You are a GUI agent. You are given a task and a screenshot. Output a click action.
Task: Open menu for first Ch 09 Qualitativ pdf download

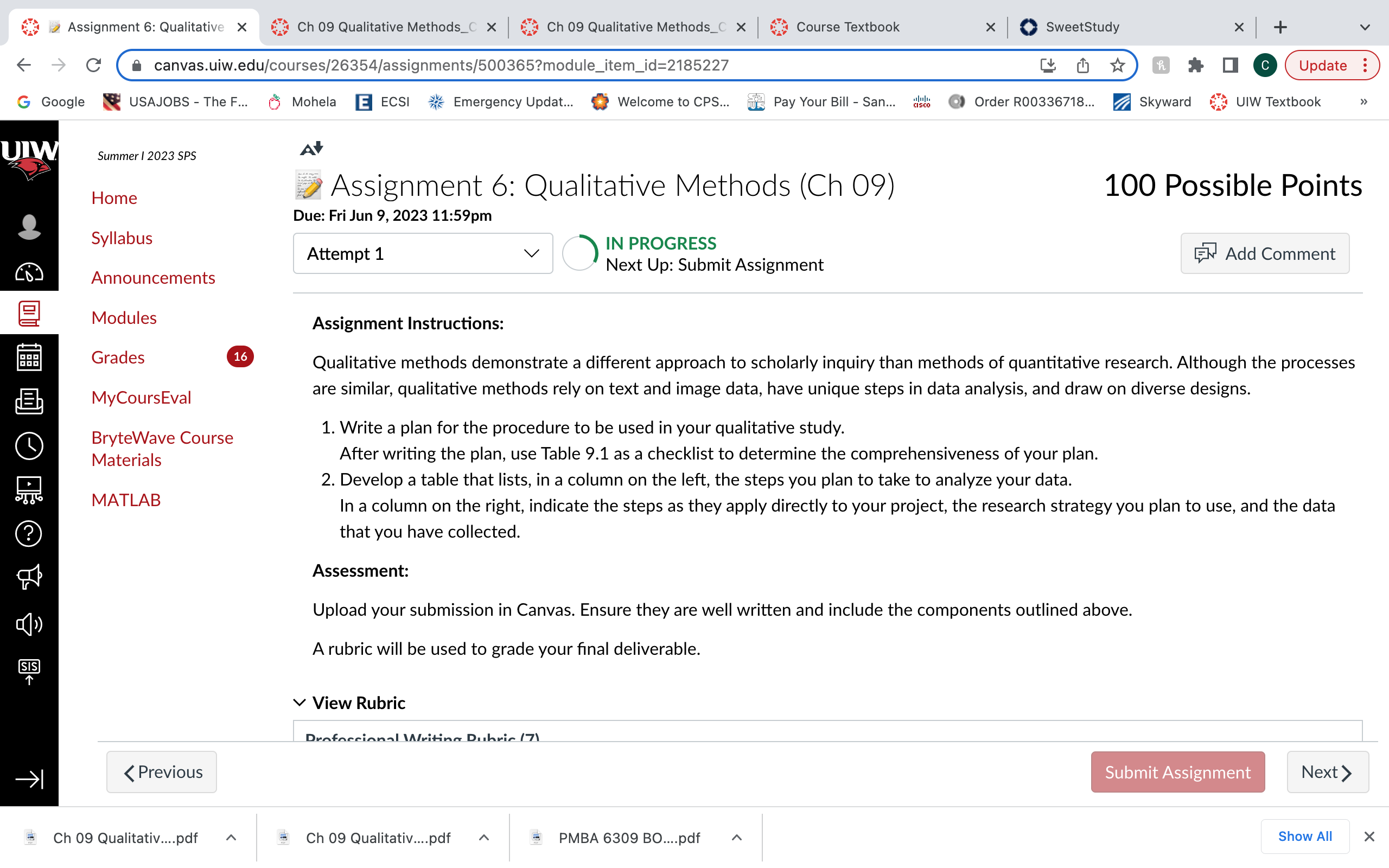[x=231, y=838]
